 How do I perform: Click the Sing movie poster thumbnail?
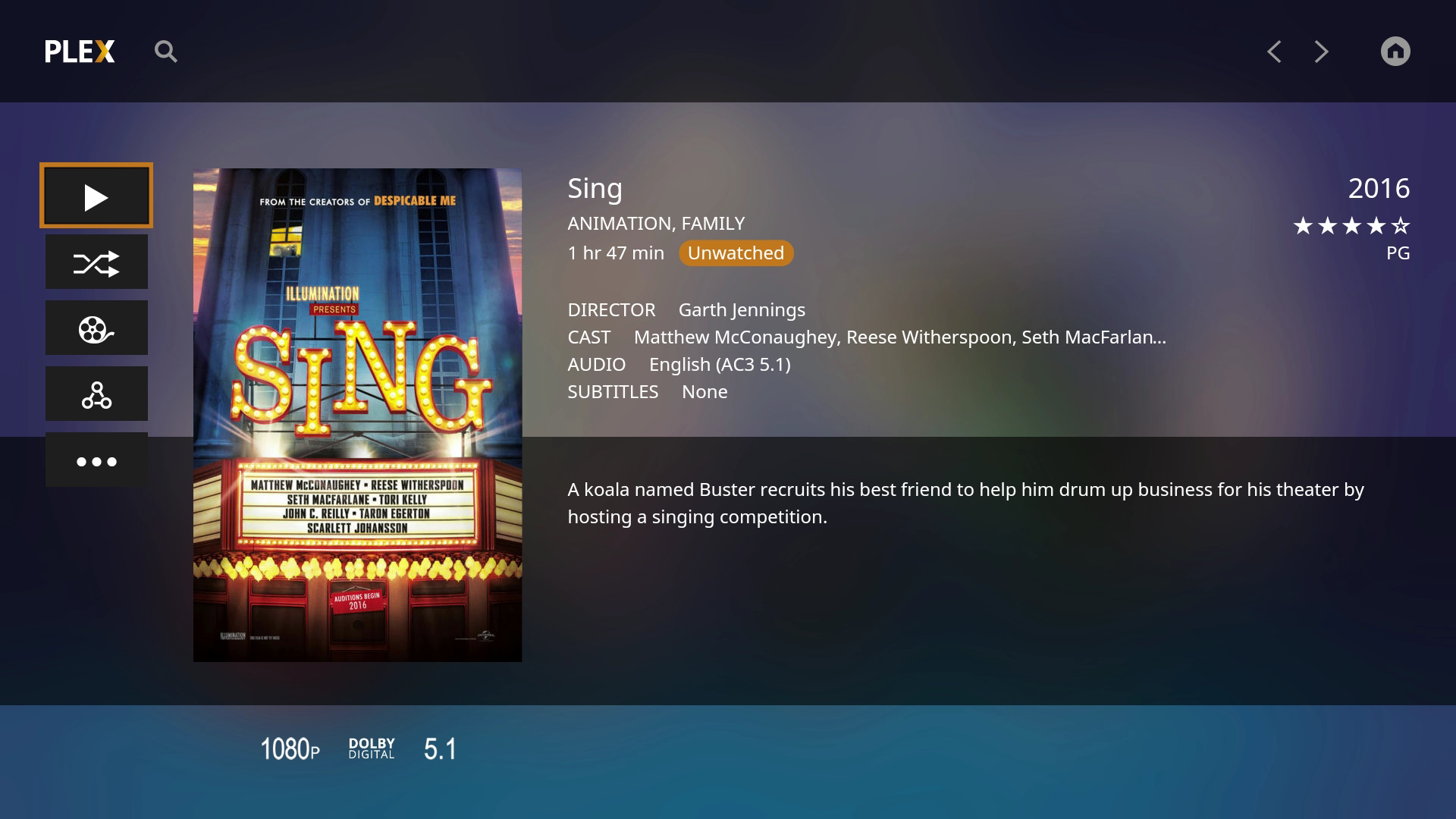coord(356,414)
